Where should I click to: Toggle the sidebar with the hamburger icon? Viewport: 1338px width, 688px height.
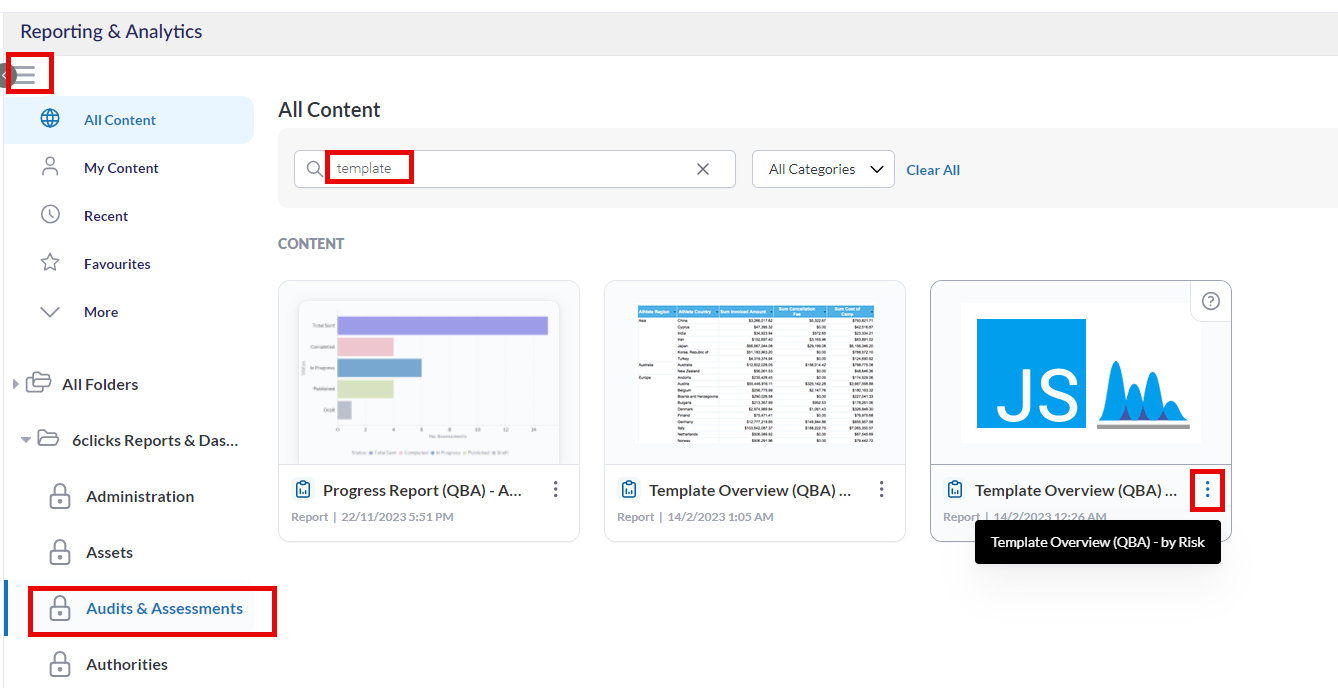pos(30,73)
